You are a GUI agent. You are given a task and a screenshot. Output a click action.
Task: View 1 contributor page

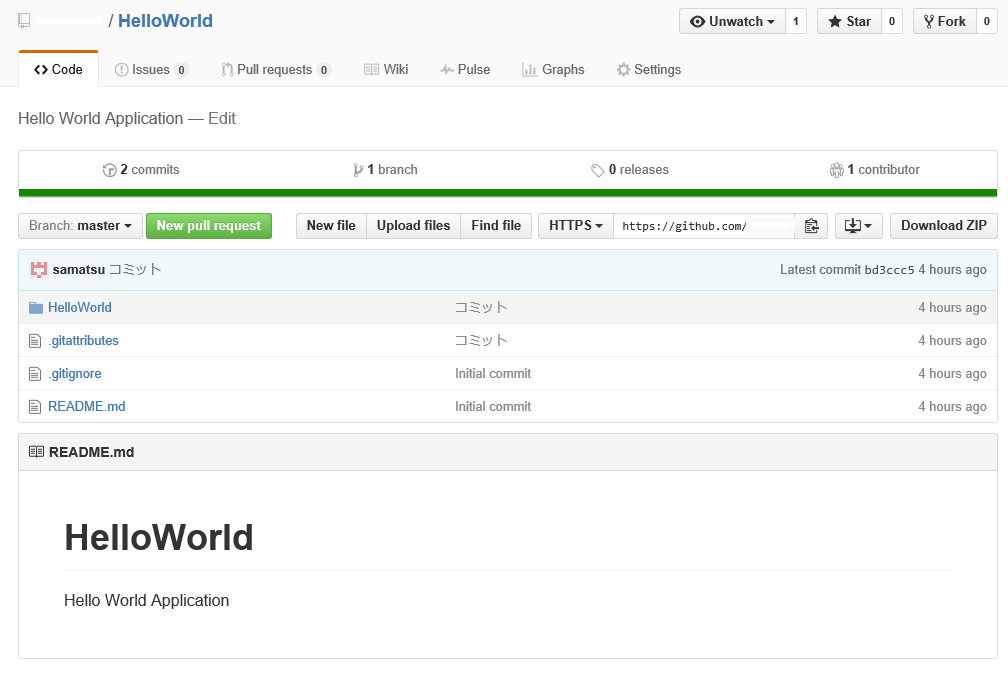pyautogui.click(x=874, y=170)
